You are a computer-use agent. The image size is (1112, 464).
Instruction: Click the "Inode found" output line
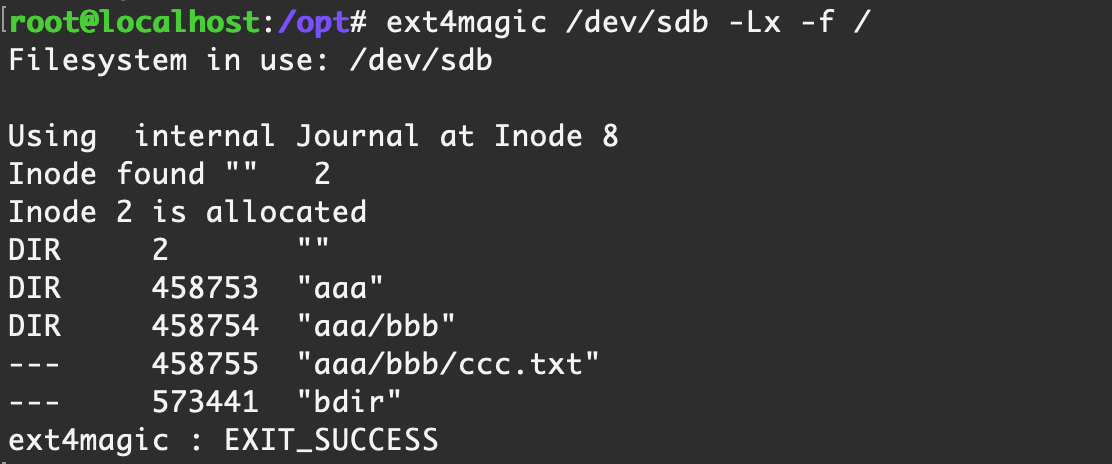[x=169, y=174]
